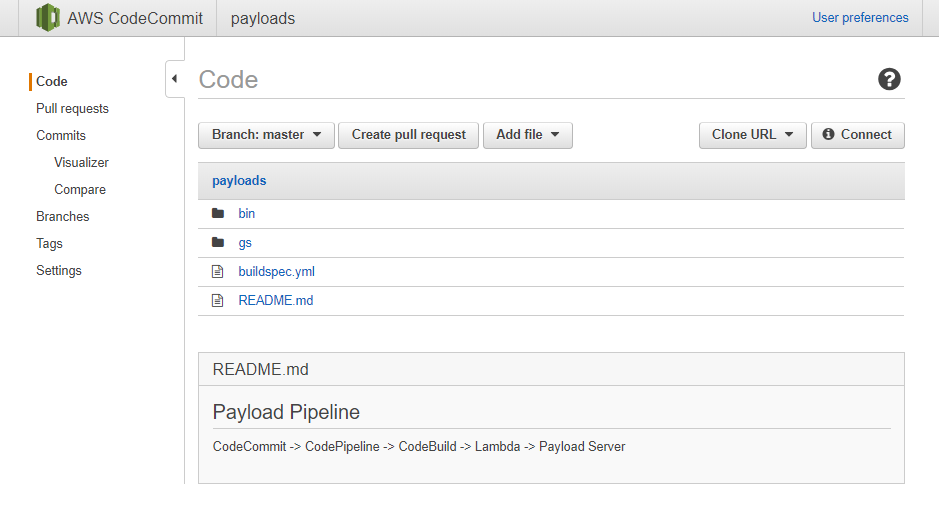Click the Connect button
939x513 pixels.
[858, 135]
